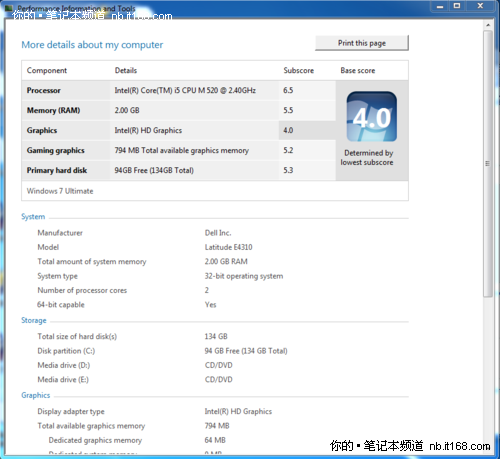Click the scrollbar up arrow
Viewport: 500px width, 459px height.
[488, 25]
